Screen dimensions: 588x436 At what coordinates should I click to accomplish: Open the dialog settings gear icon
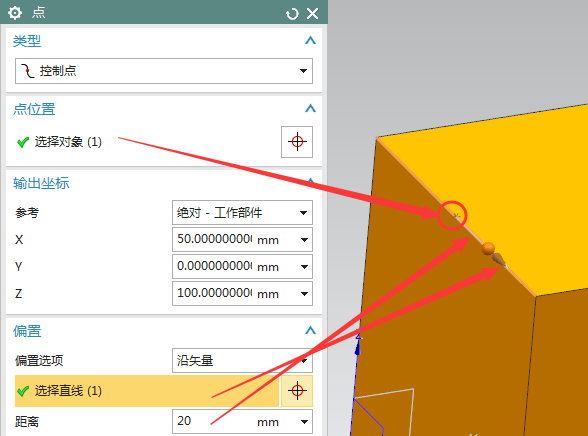(15, 13)
